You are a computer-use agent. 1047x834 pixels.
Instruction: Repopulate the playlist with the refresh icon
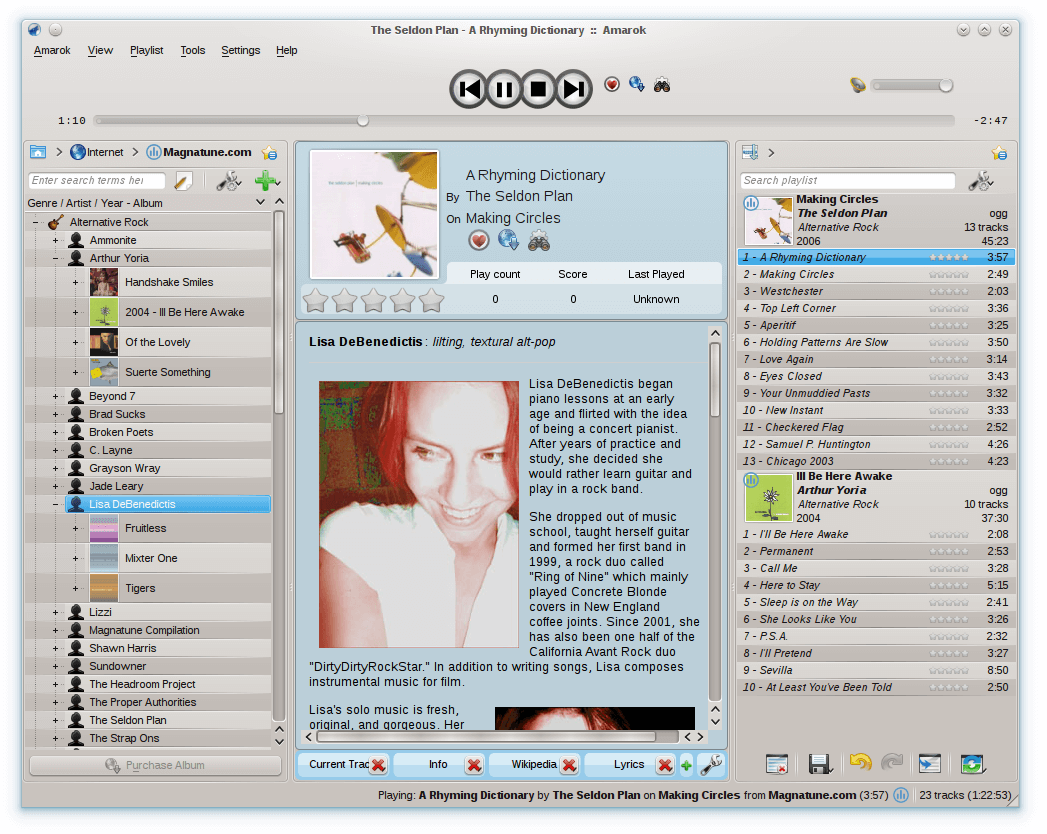coord(973,763)
